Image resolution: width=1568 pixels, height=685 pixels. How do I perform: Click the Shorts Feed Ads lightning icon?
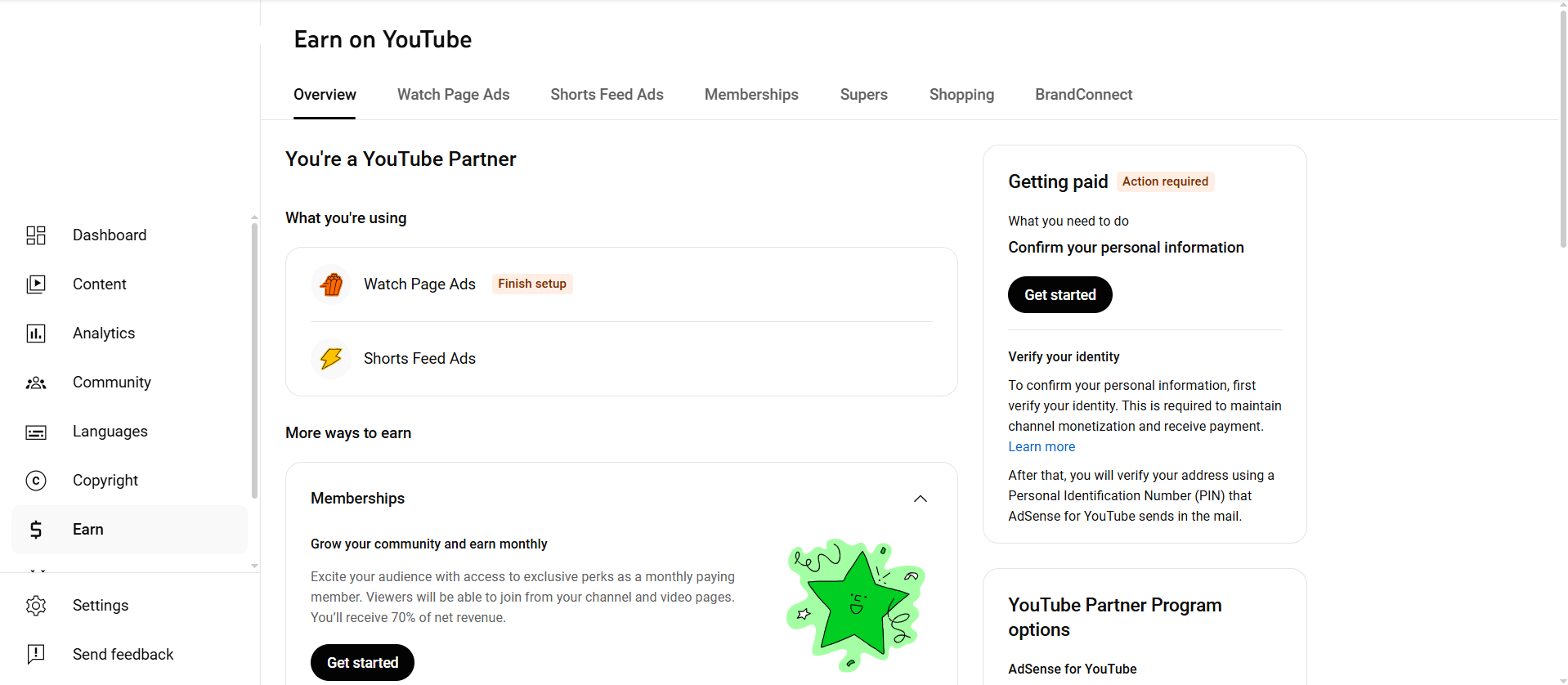(331, 359)
